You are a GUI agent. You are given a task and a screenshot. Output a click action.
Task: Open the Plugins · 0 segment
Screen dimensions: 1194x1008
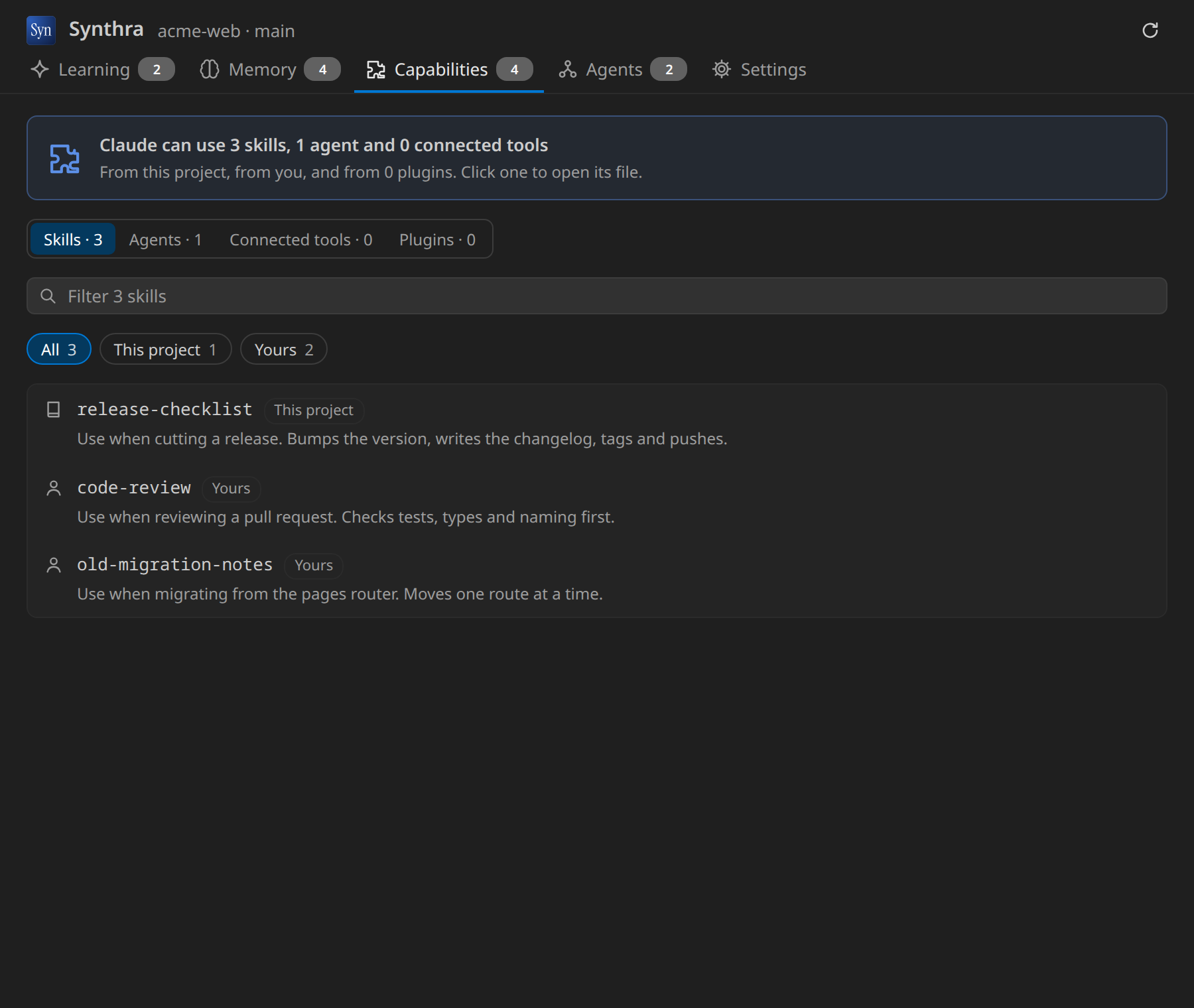[437, 239]
